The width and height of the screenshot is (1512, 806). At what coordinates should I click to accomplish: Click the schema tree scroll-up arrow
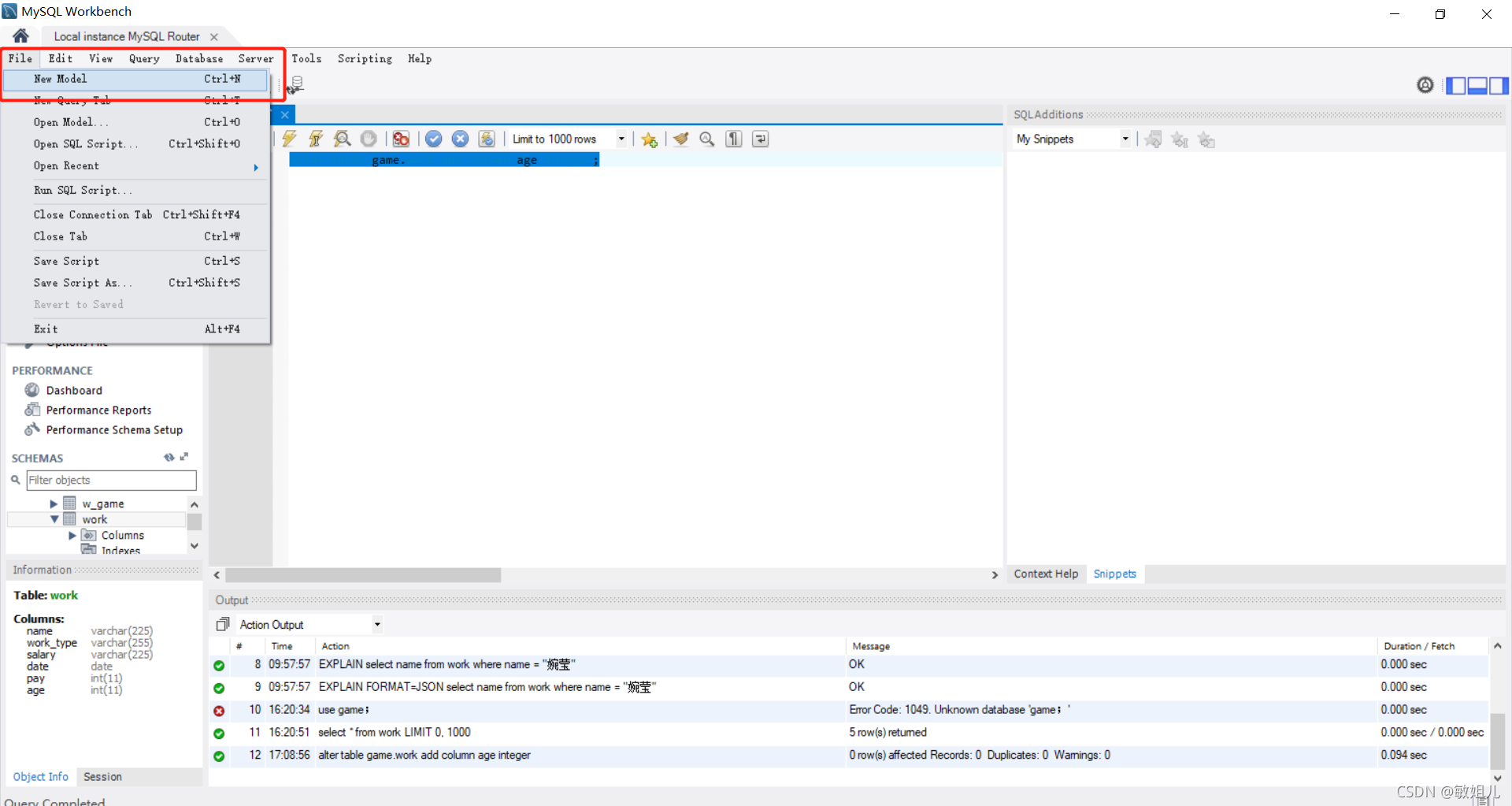point(195,504)
